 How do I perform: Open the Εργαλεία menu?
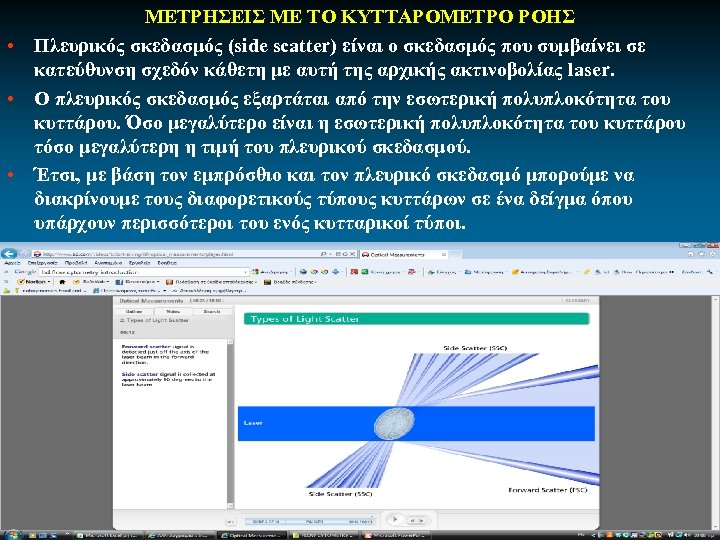point(139,263)
